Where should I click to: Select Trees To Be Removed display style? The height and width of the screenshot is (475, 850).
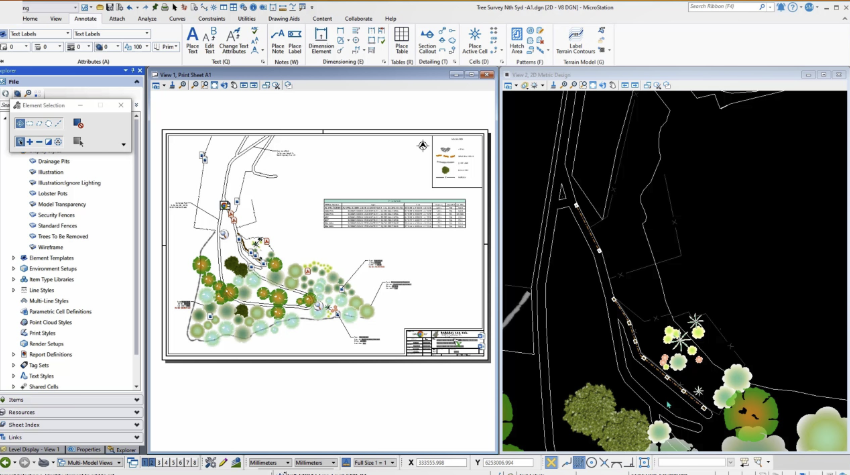click(63, 236)
